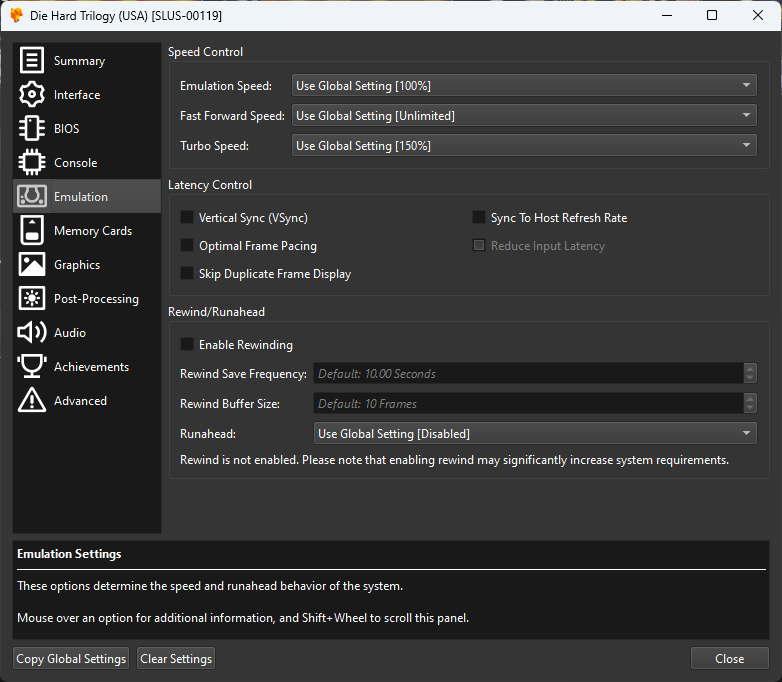Toggle Optimal Frame Pacing
The image size is (782, 682).
point(187,245)
